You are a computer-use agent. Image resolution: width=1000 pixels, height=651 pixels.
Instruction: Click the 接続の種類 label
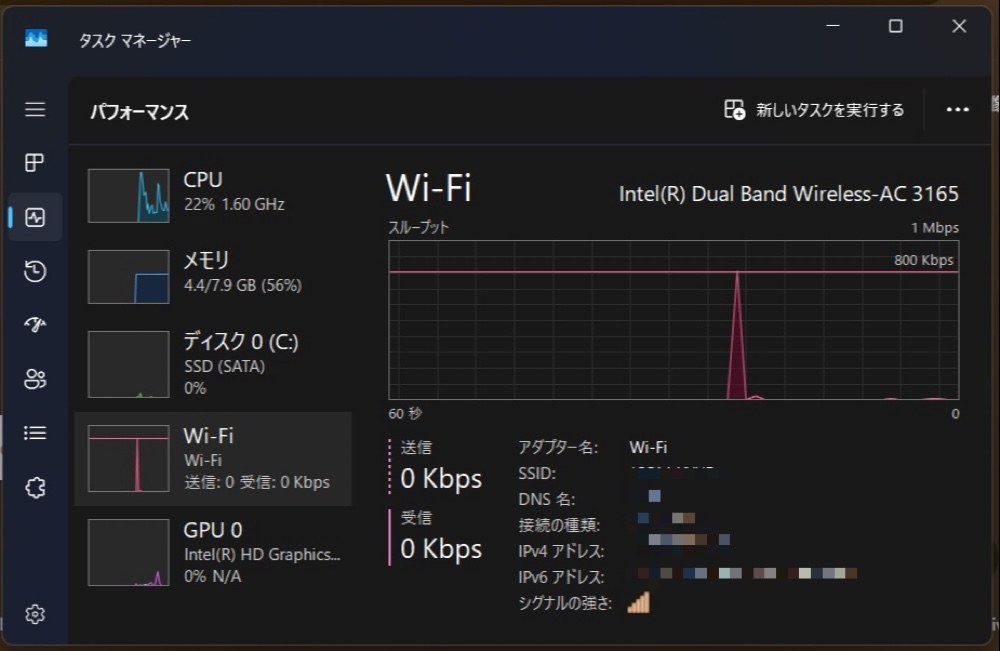click(x=559, y=525)
